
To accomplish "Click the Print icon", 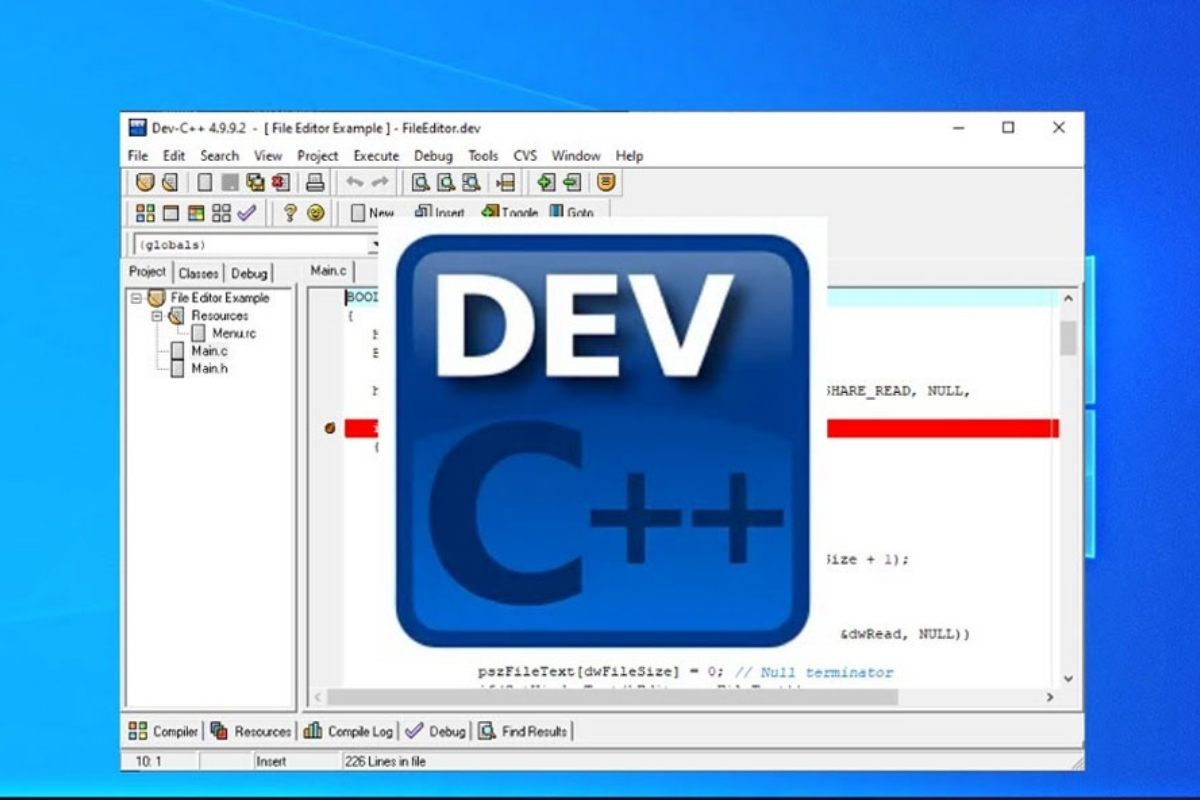I will point(315,182).
